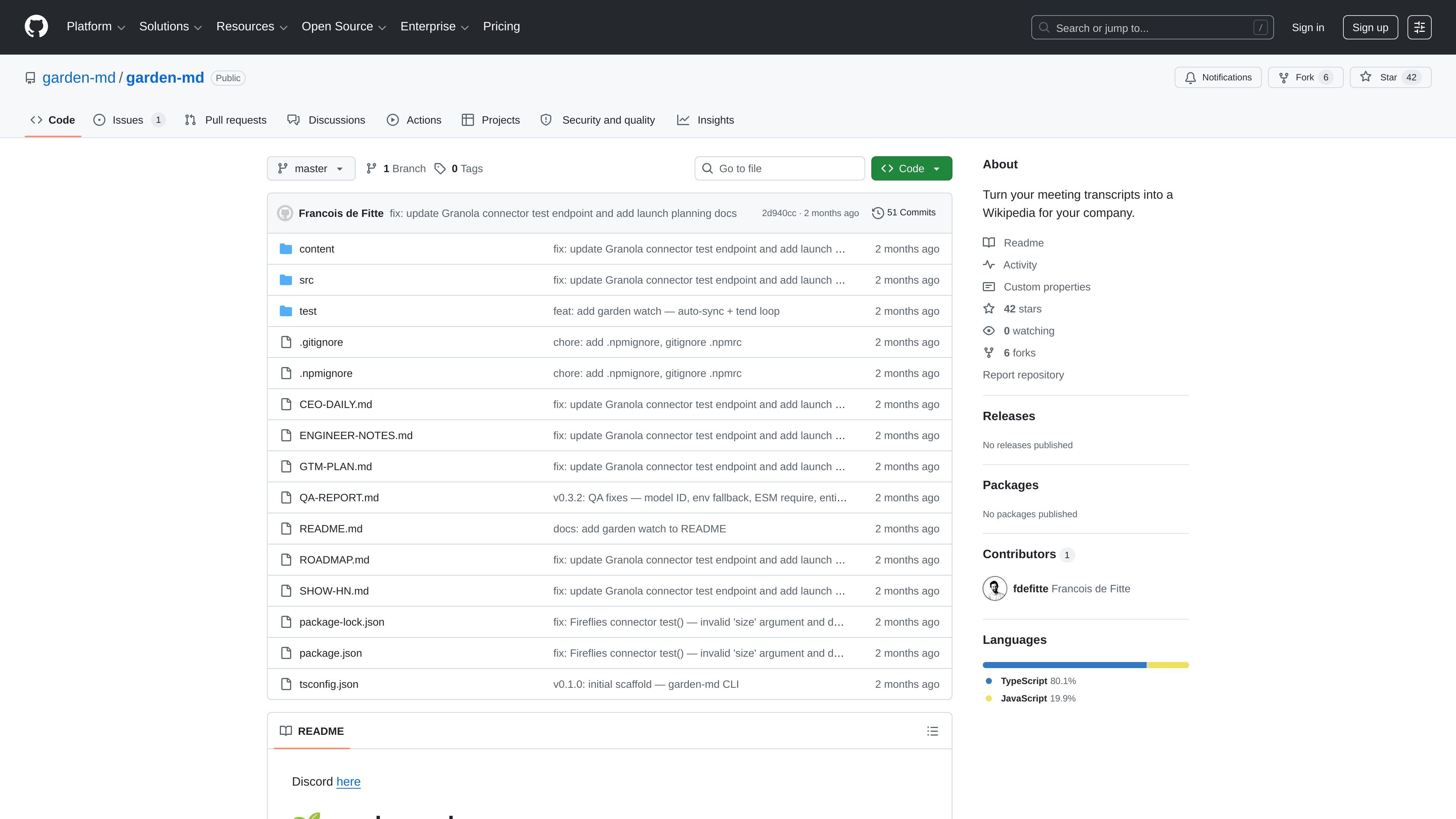Click the search magnifier in Go to file
Image resolution: width=1456 pixels, height=819 pixels.
pos(707,168)
